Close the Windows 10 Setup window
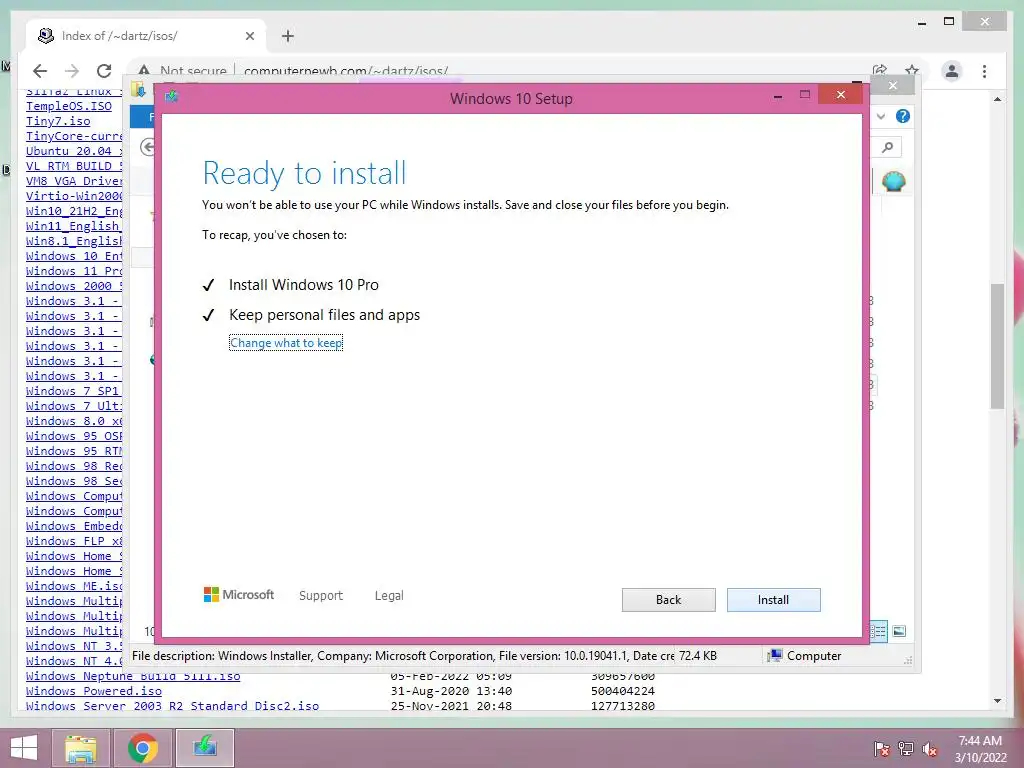 pyautogui.click(x=840, y=95)
